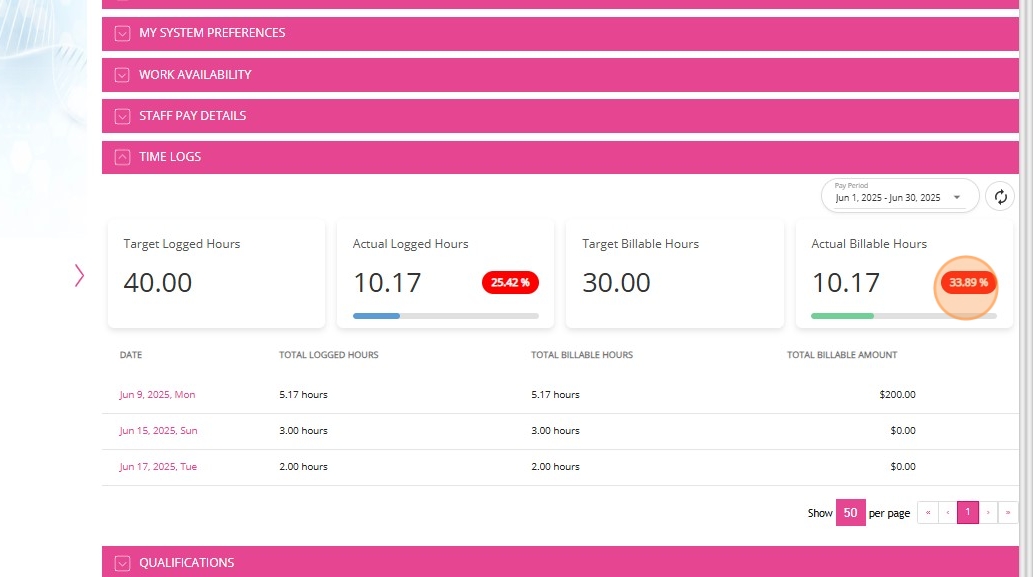
Task: Open the Pay Period dropdown
Action: tap(900, 196)
